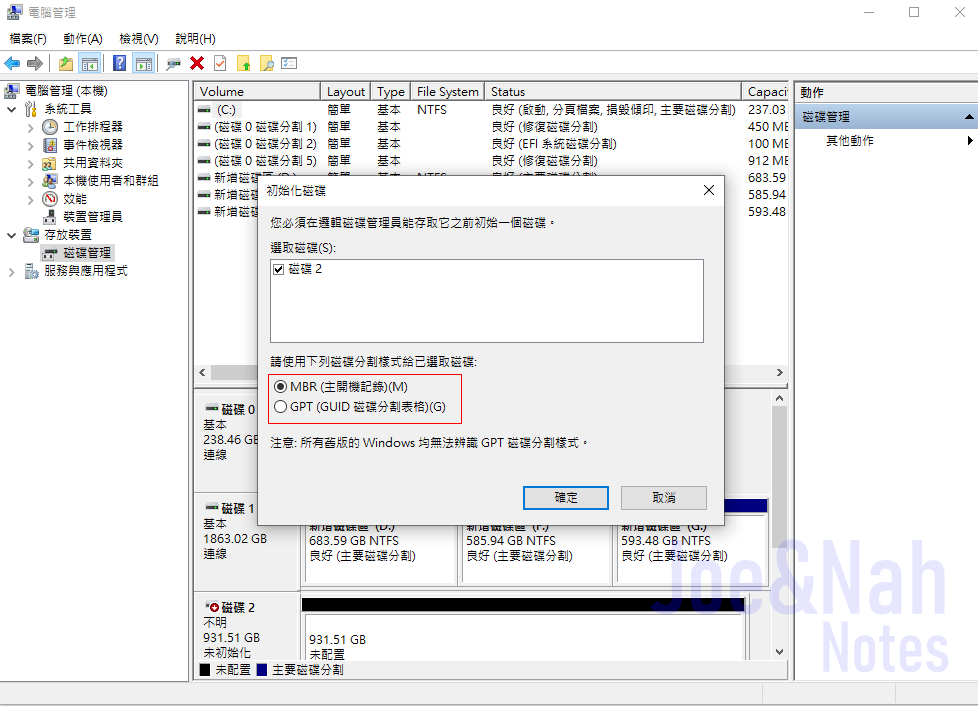This screenshot has width=978, height=706.
Task: Select the 工作排程器 clock icon
Action: pos(49,127)
